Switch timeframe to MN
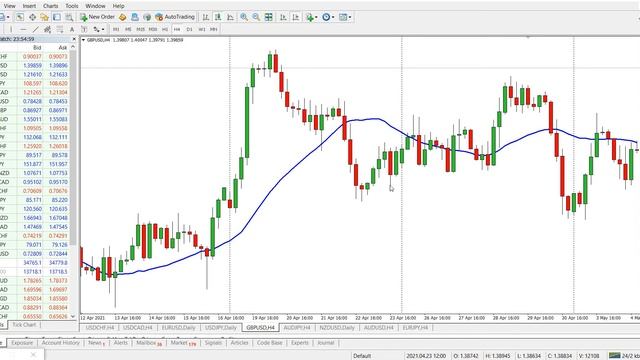The height and width of the screenshot is (360, 640). tap(213, 29)
